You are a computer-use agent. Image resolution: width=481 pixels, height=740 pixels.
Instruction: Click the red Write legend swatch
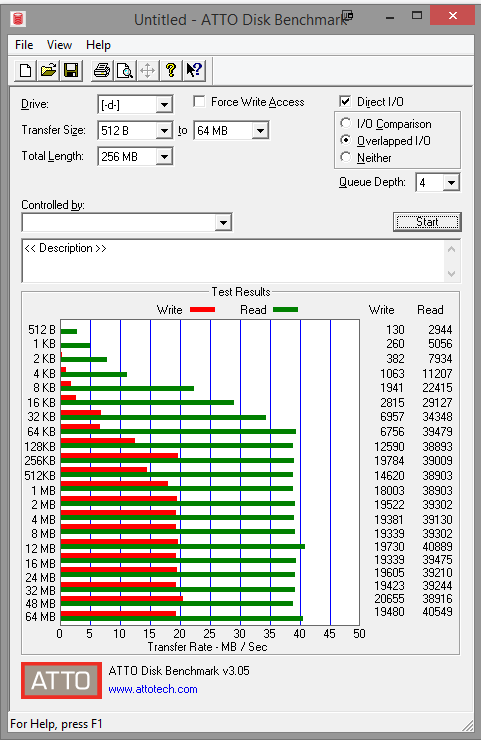click(x=203, y=310)
